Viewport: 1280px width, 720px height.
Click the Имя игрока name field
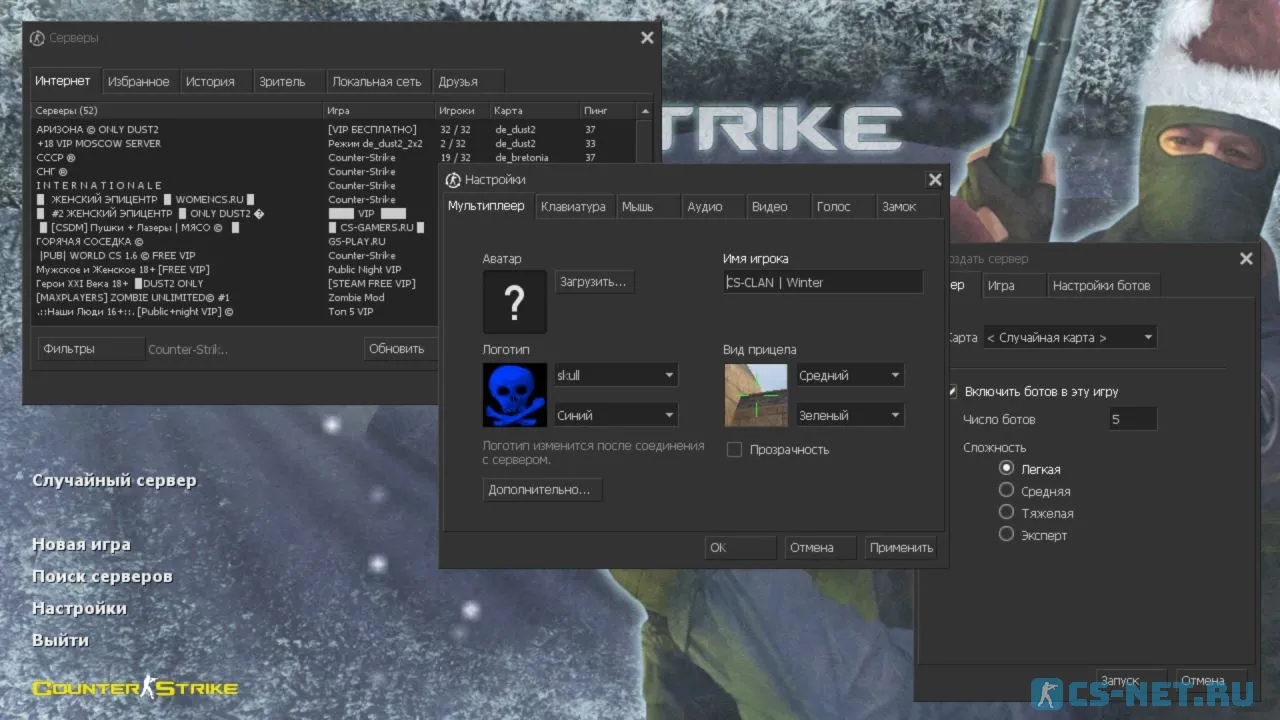click(x=822, y=283)
